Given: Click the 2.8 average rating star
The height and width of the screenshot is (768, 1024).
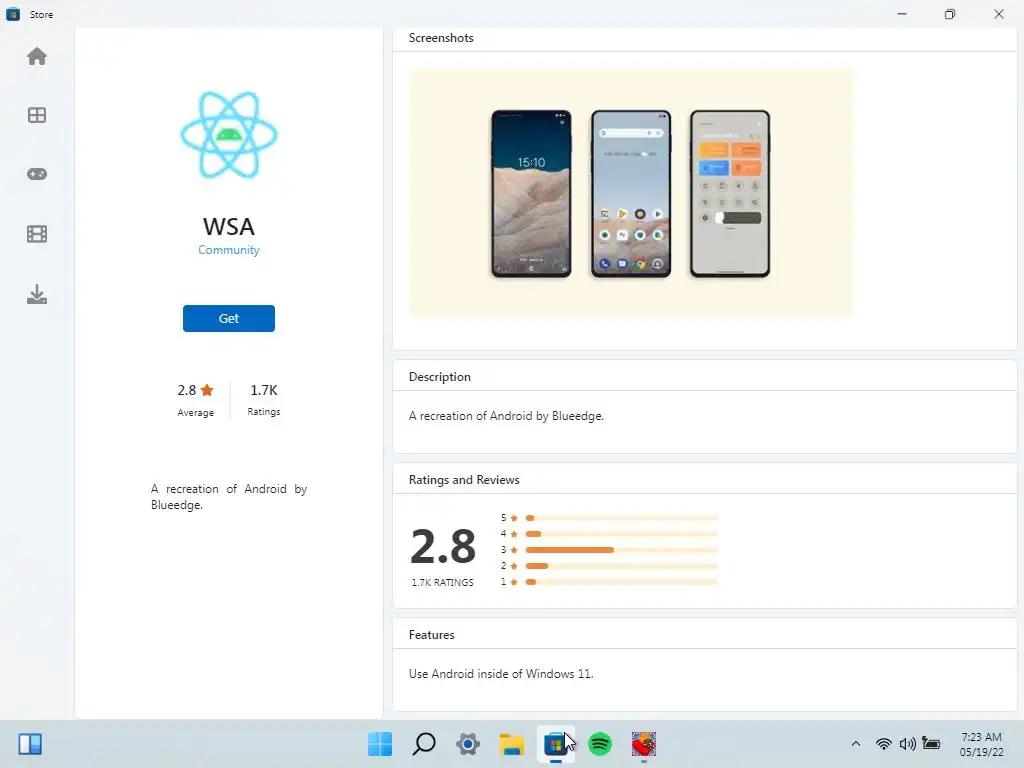Looking at the screenshot, I should click(207, 390).
